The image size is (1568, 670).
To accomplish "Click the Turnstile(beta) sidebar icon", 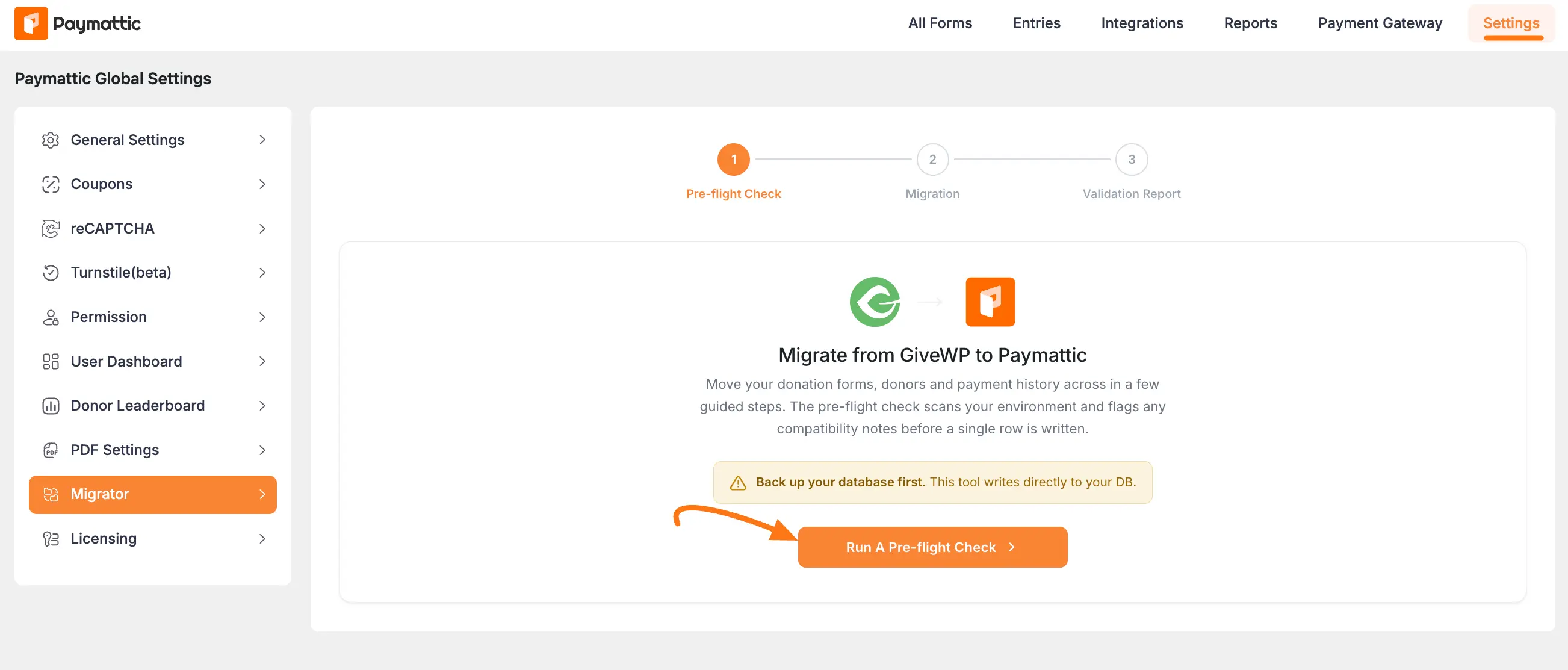I will [x=51, y=272].
